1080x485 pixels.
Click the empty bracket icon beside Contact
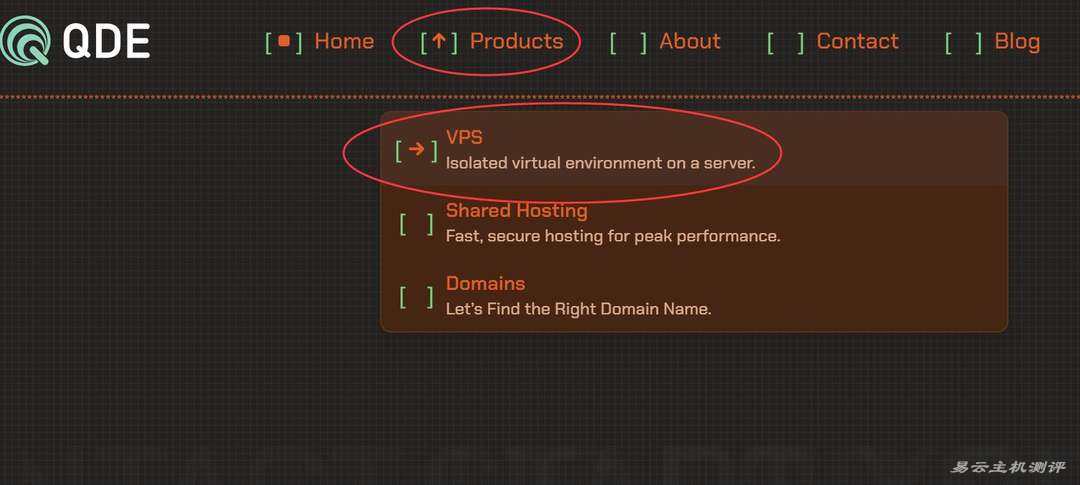(x=785, y=42)
